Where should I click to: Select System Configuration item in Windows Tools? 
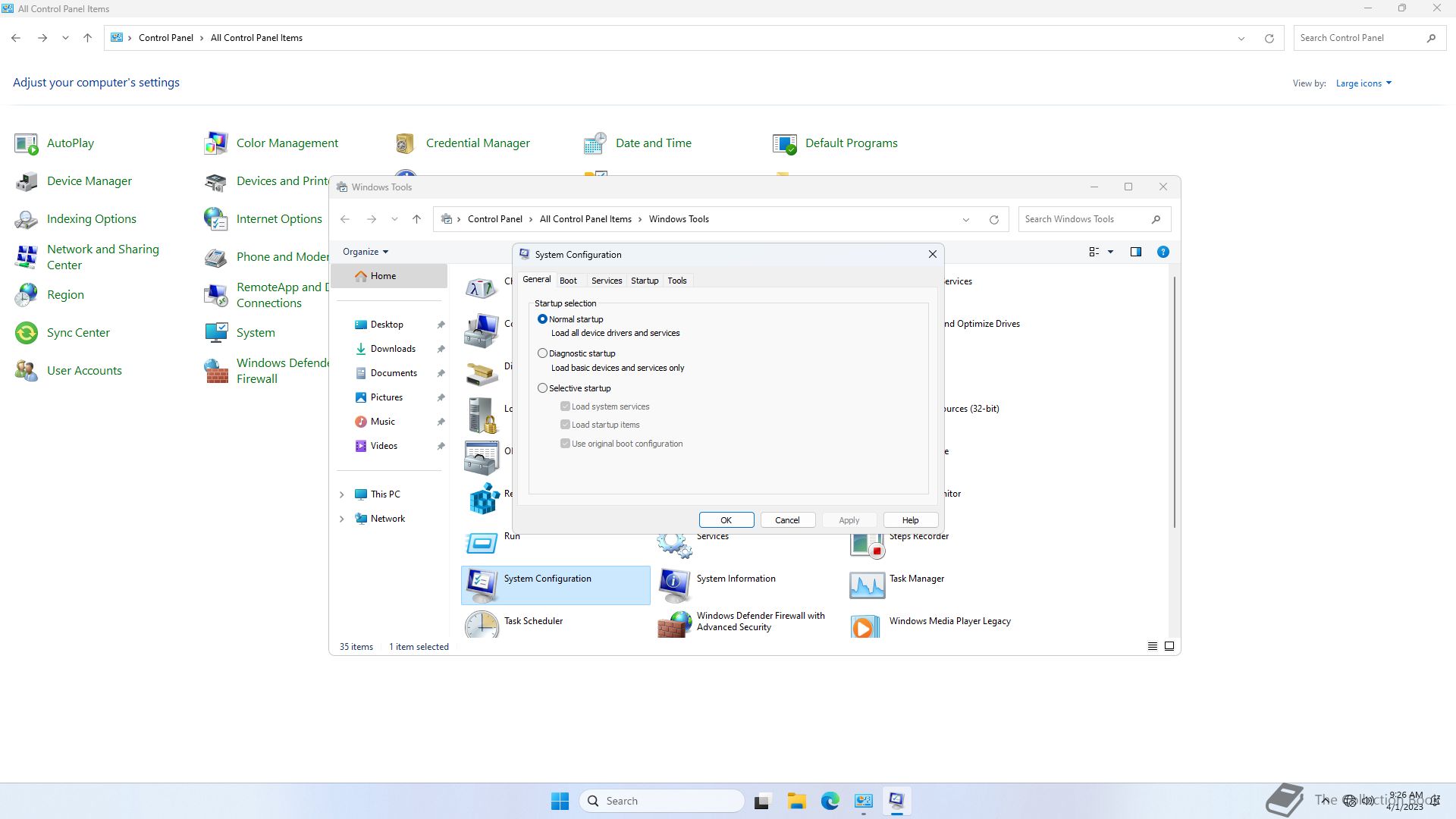click(x=556, y=585)
